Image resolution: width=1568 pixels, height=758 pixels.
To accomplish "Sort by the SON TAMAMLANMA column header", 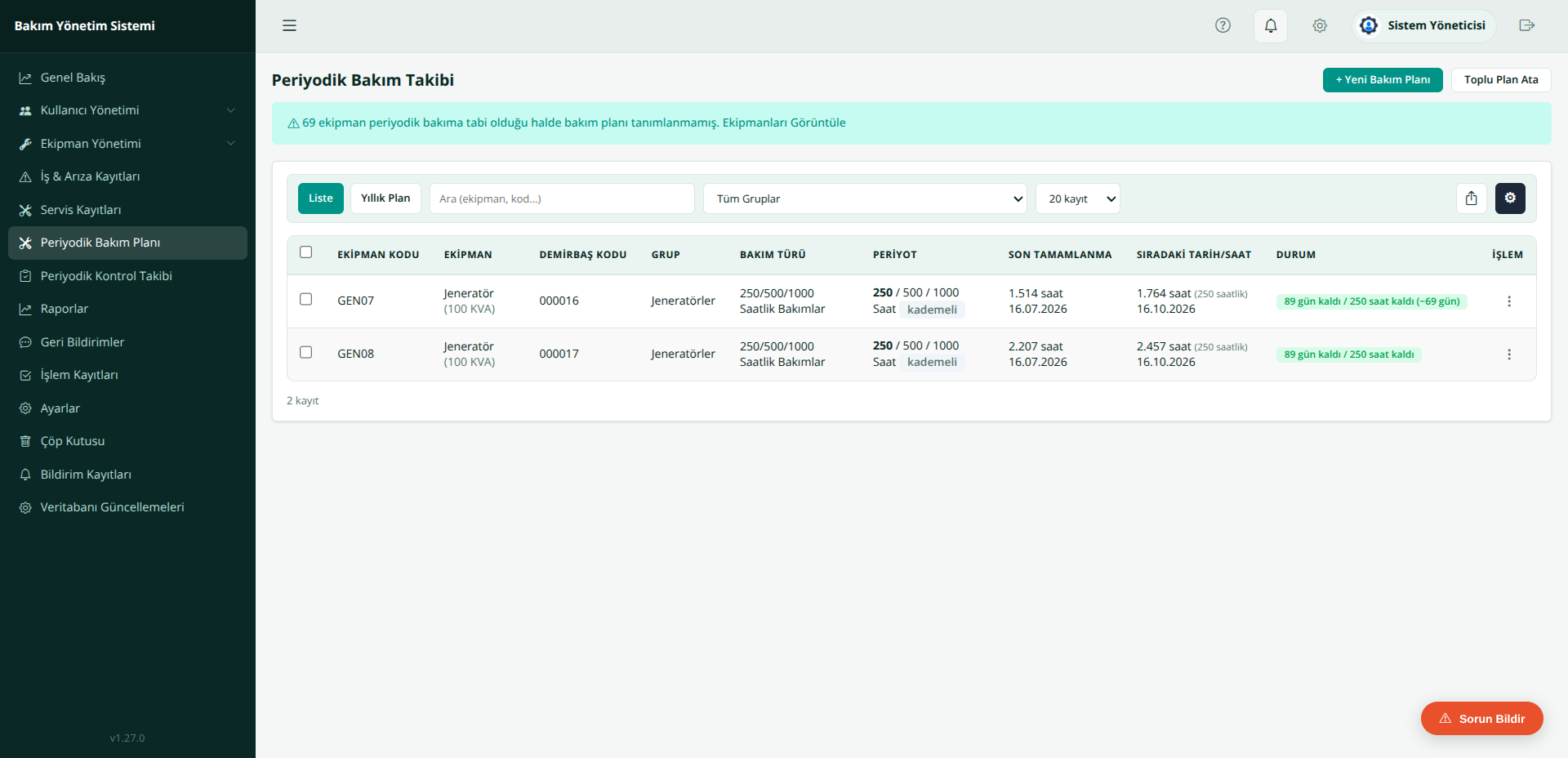I will tap(1060, 255).
